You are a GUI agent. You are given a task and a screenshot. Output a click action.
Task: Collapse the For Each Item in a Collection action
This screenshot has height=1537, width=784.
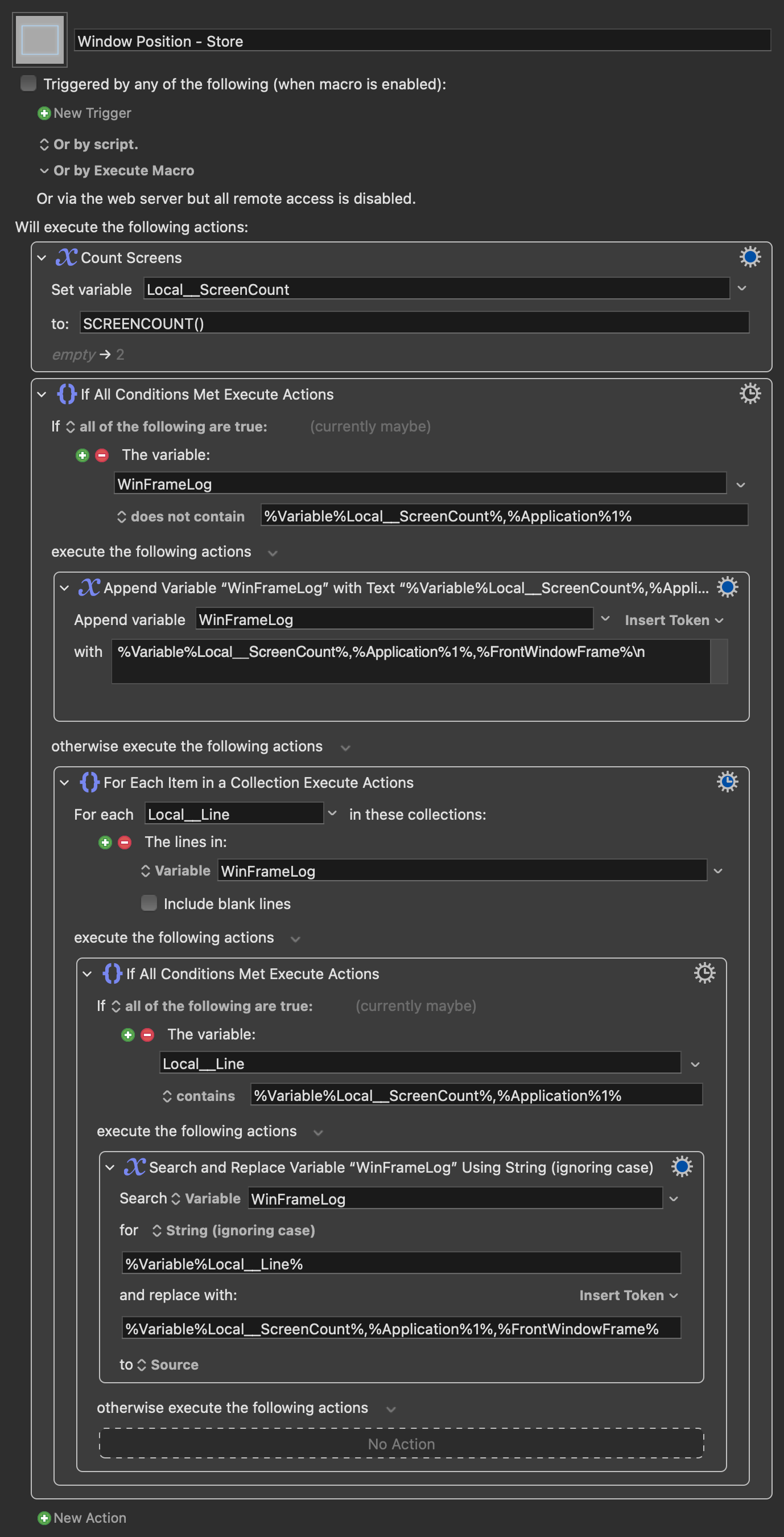(64, 783)
